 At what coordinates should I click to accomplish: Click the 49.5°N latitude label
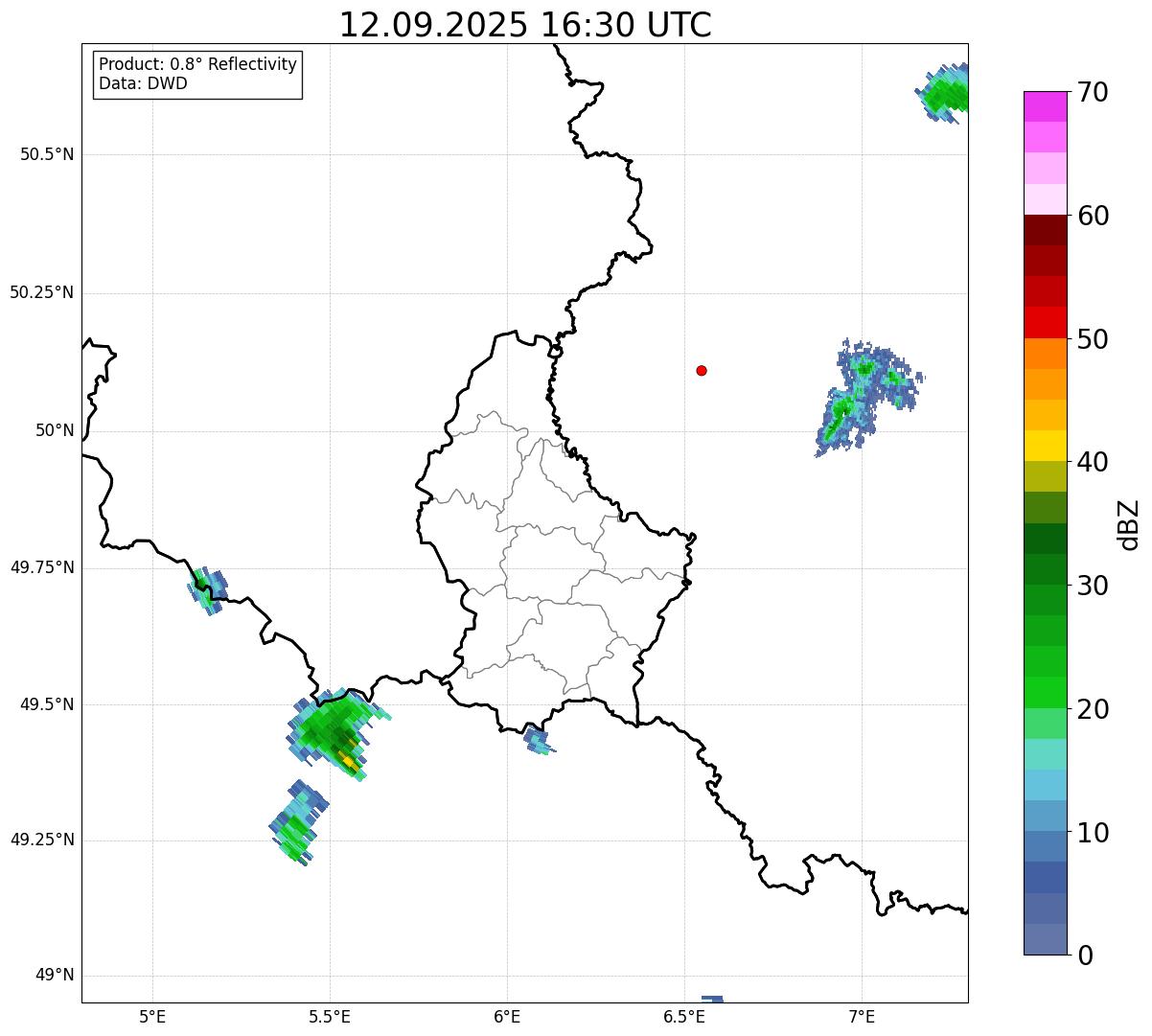click(x=46, y=704)
